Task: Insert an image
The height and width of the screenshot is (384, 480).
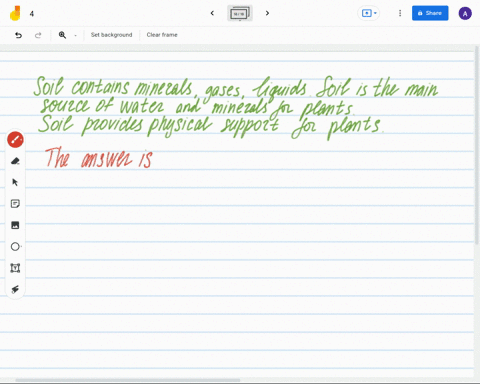Action: tap(15, 225)
